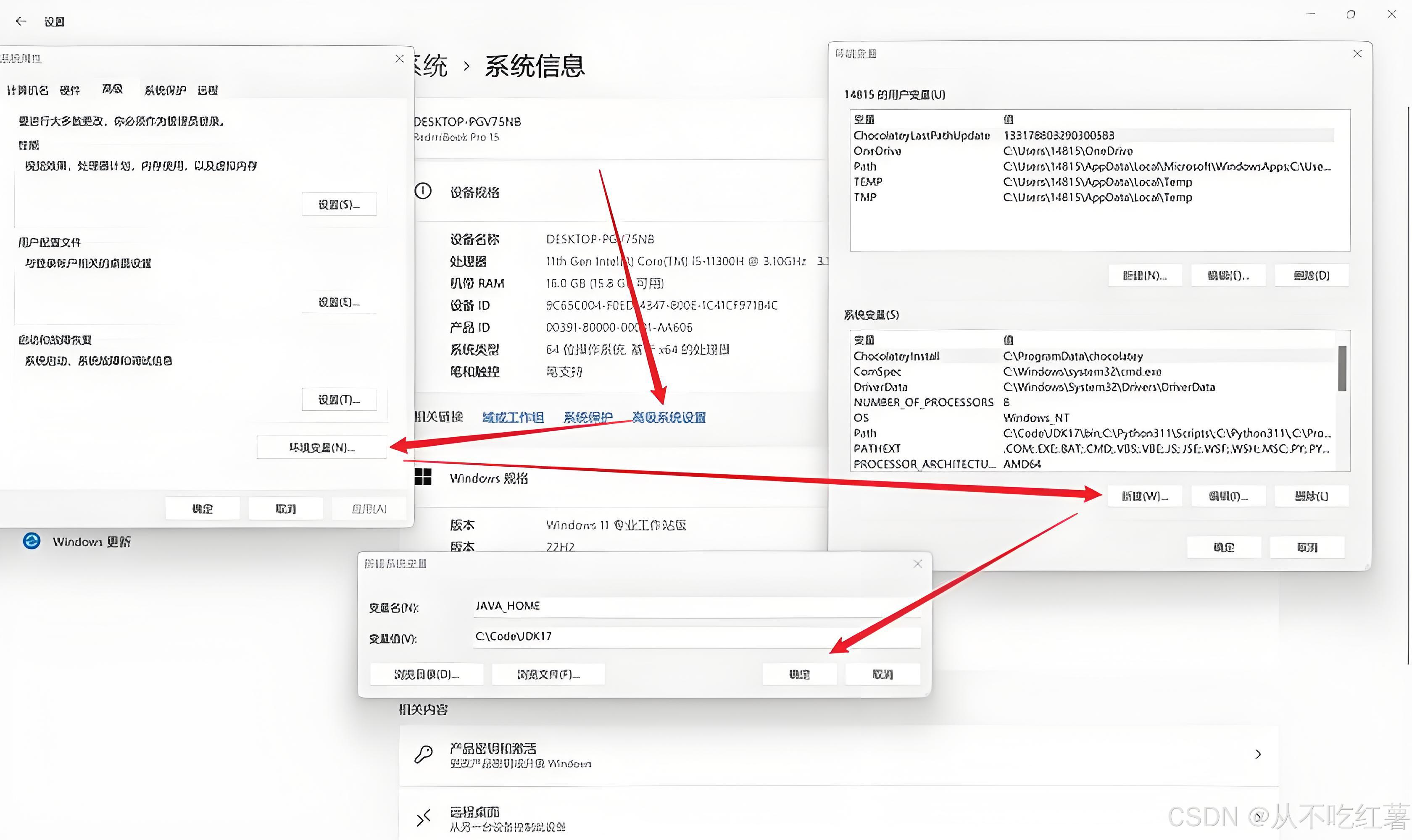
Task: Click the back arrow in Settings title bar
Action: click(21, 21)
